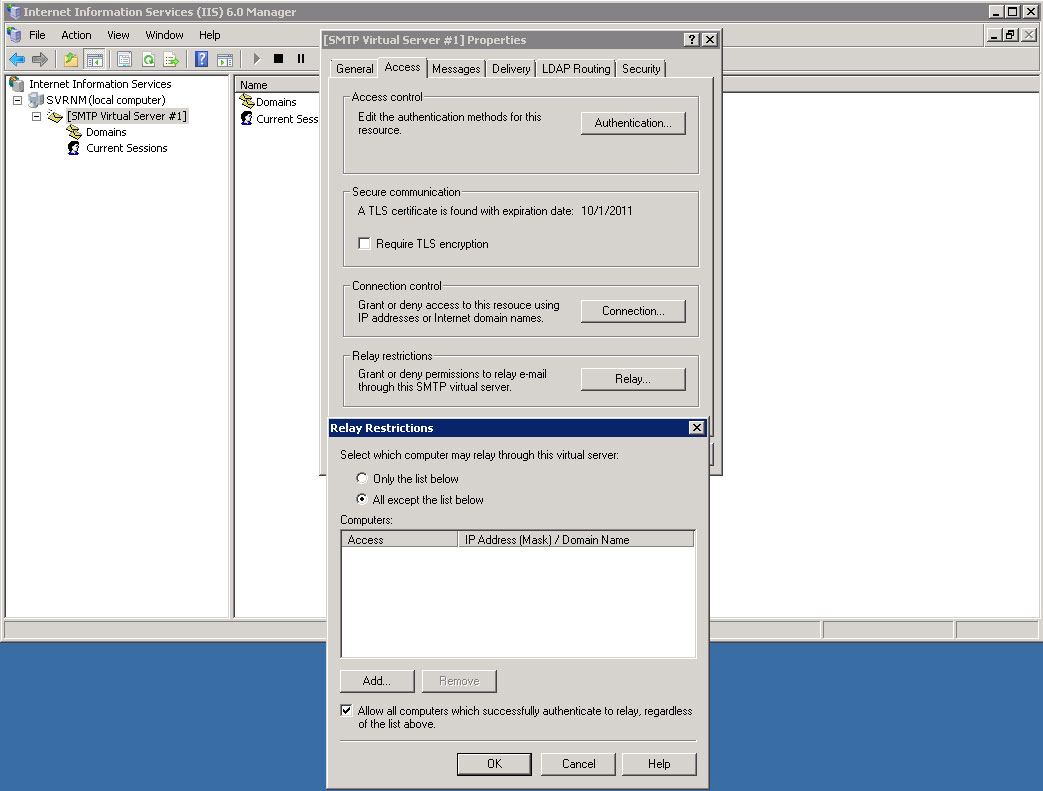Close the SMTP Virtual Server Properties dialog

coord(710,39)
